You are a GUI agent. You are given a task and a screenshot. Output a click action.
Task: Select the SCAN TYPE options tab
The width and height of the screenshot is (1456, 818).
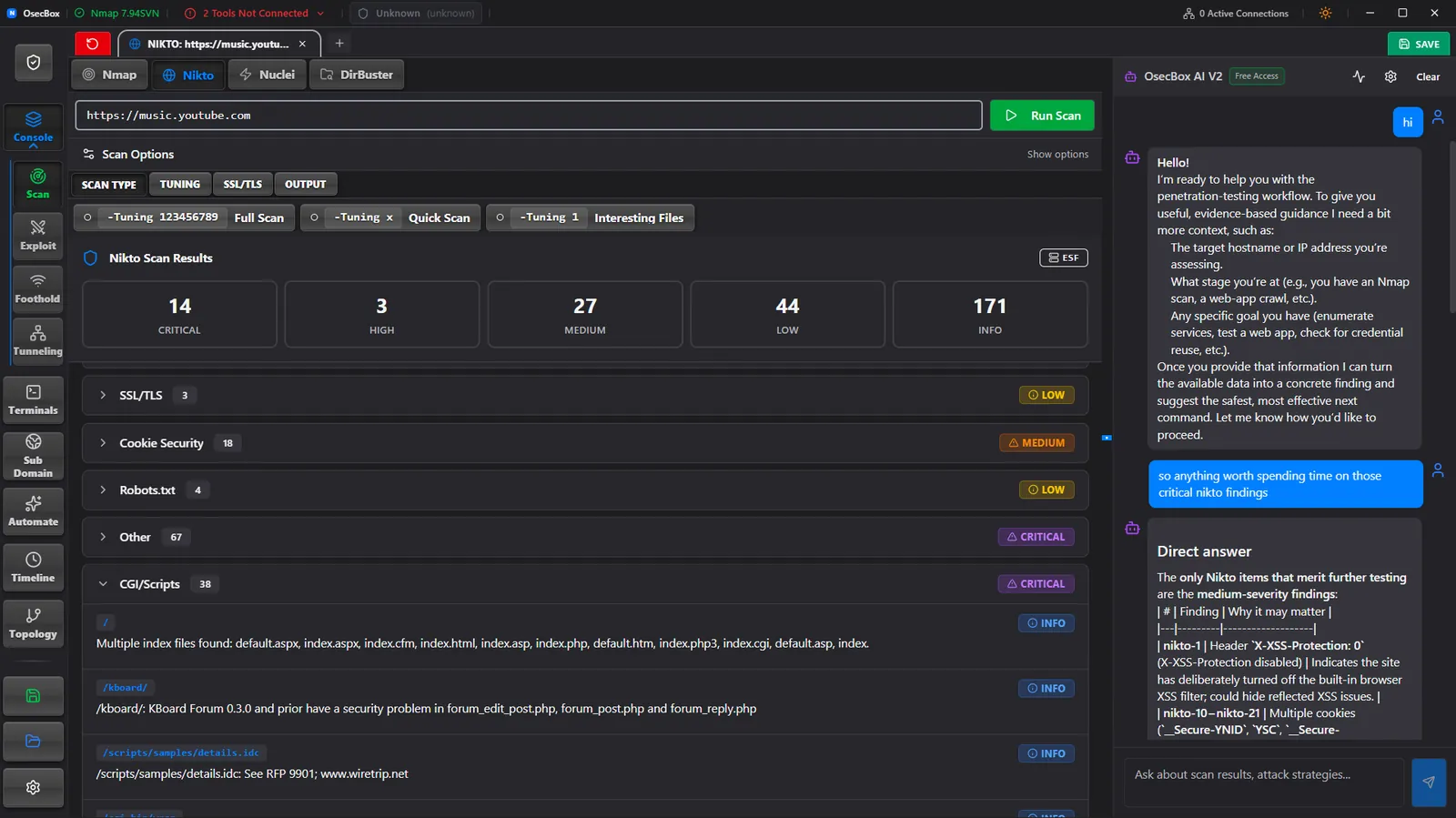tap(108, 185)
